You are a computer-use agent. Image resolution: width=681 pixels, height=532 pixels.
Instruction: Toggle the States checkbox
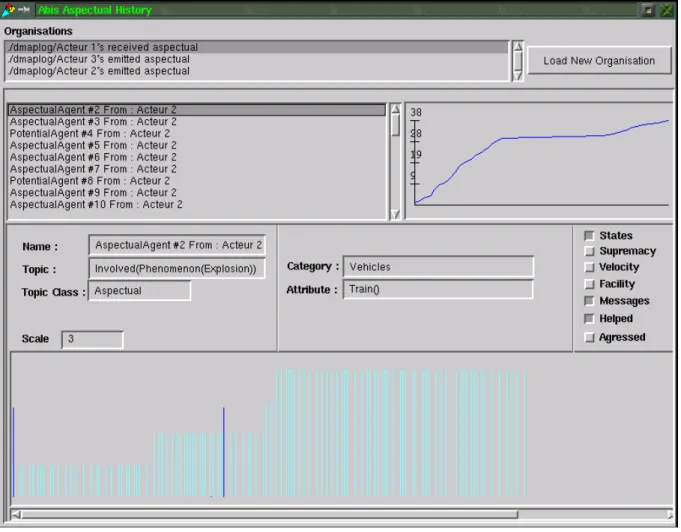[x=589, y=236]
